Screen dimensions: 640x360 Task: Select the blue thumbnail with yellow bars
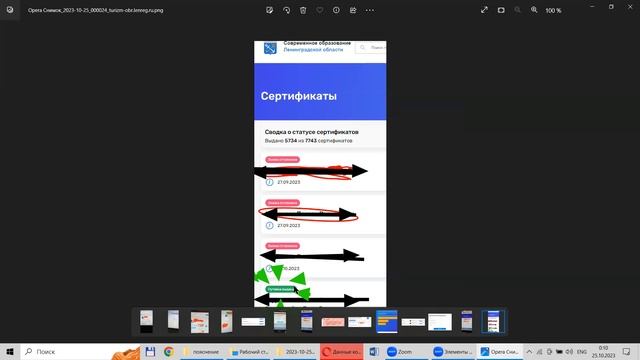[387, 322]
